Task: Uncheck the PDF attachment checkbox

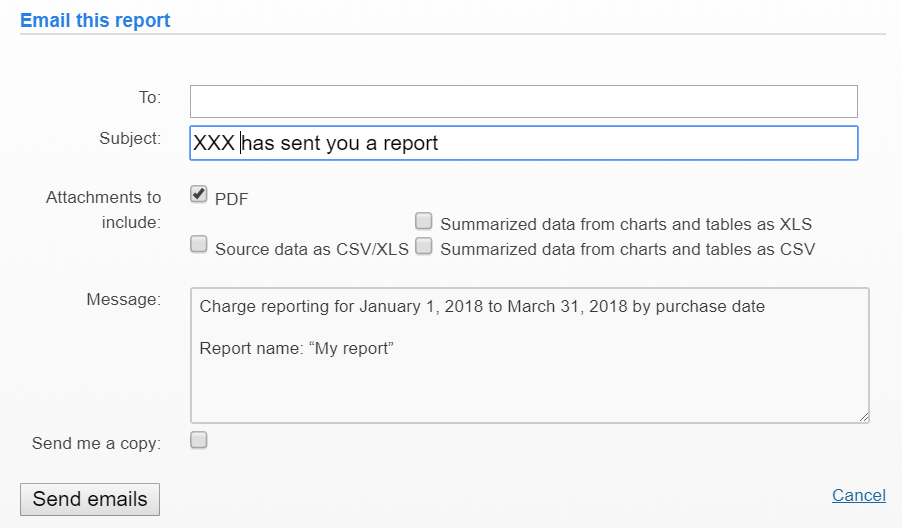Action: click(199, 194)
